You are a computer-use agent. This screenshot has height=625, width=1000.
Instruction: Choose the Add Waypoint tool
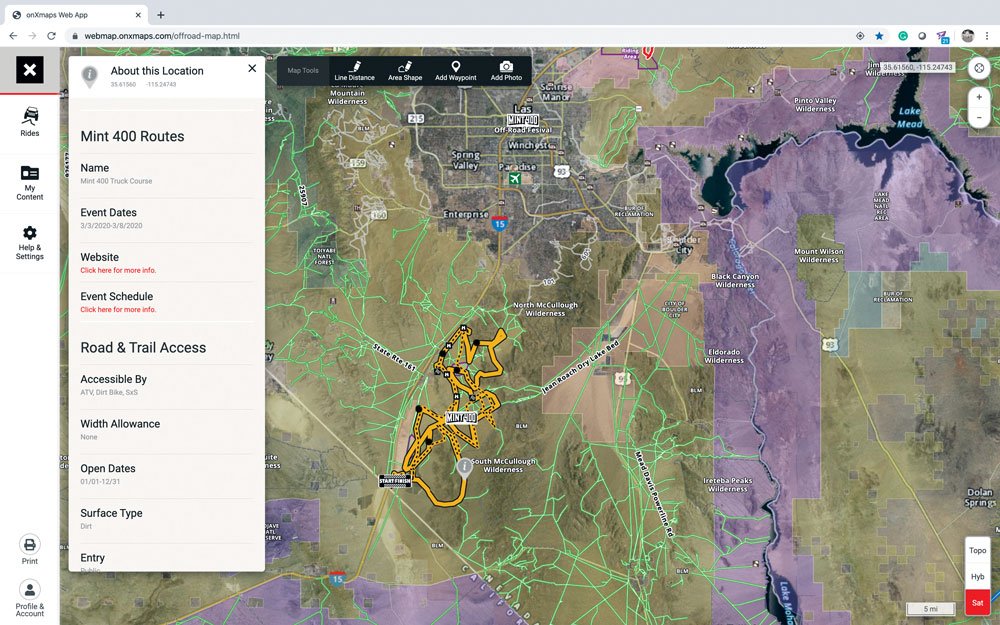pos(455,71)
